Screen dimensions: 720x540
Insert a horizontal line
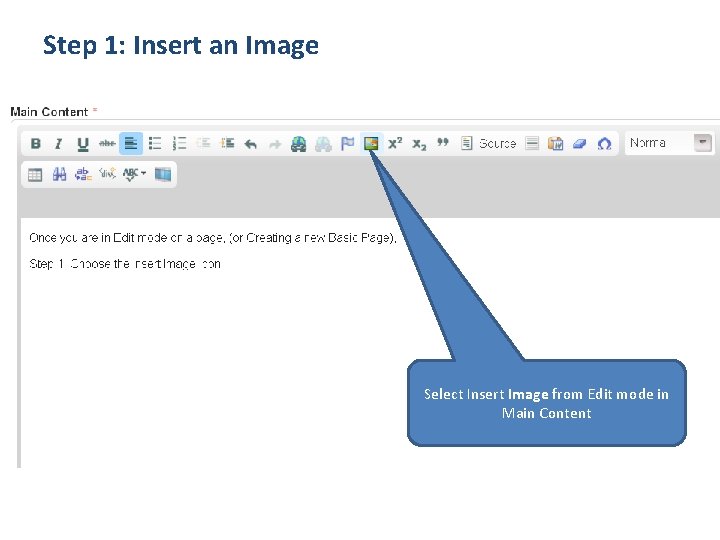[532, 143]
